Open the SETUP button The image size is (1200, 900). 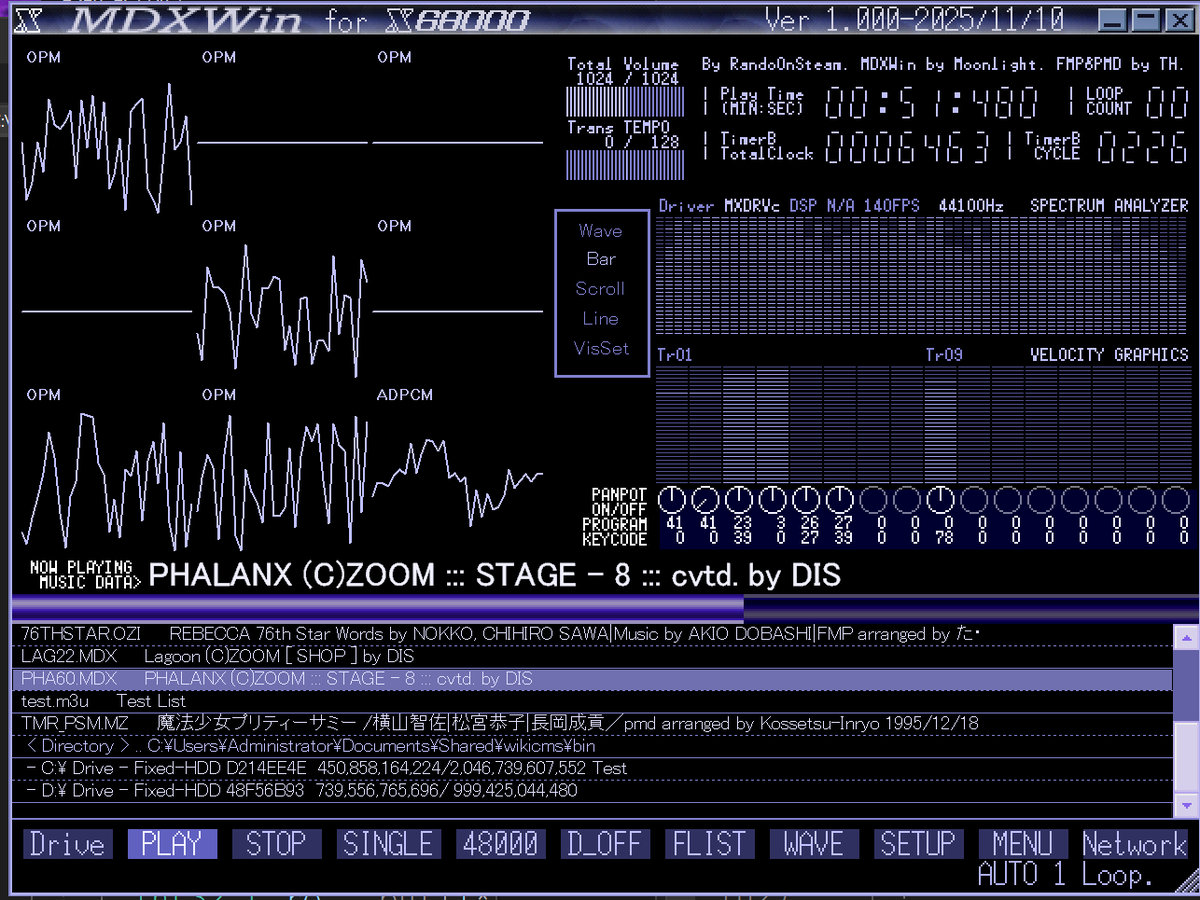(x=917, y=844)
